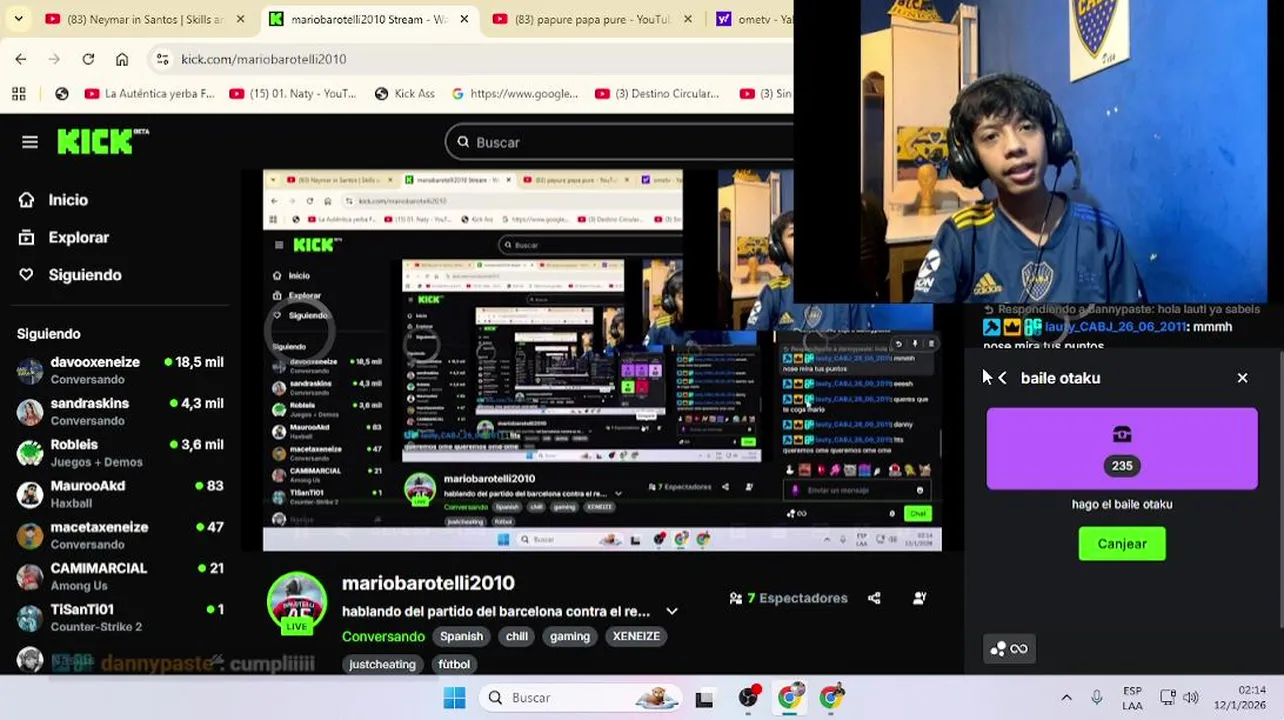Open the Google bookmark
Viewport: 1284px width, 720px height.
click(515, 93)
